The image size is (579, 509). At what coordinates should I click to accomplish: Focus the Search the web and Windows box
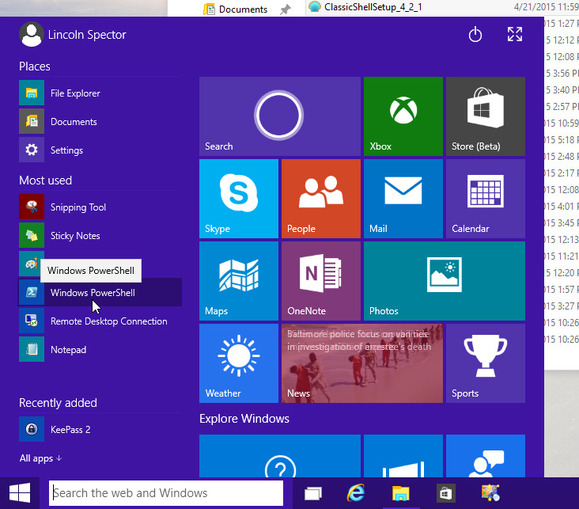click(166, 493)
